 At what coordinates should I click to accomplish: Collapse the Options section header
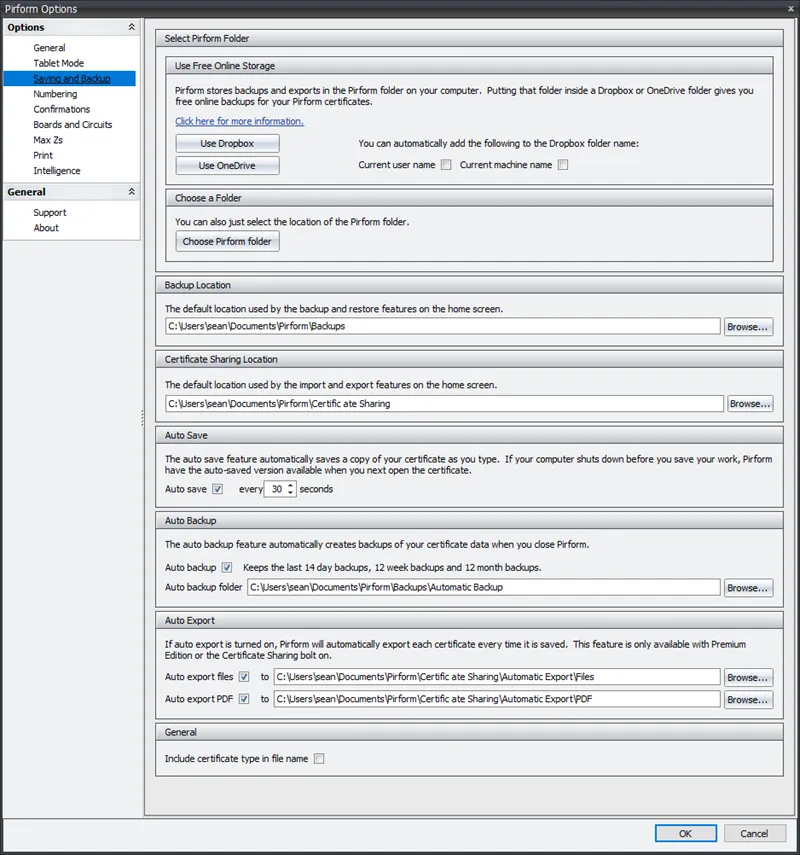click(131, 27)
